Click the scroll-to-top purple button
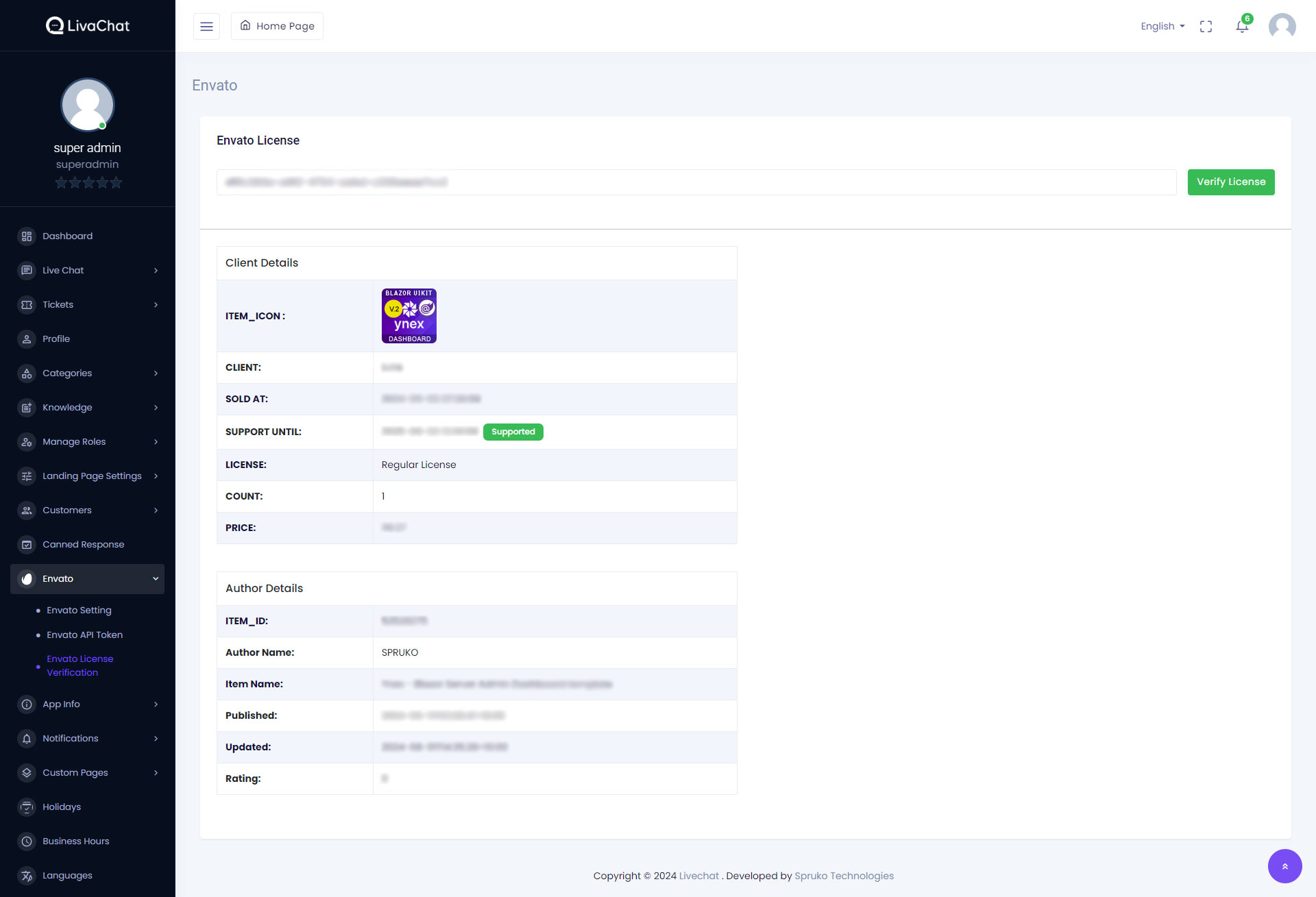1316x897 pixels. tap(1284, 866)
